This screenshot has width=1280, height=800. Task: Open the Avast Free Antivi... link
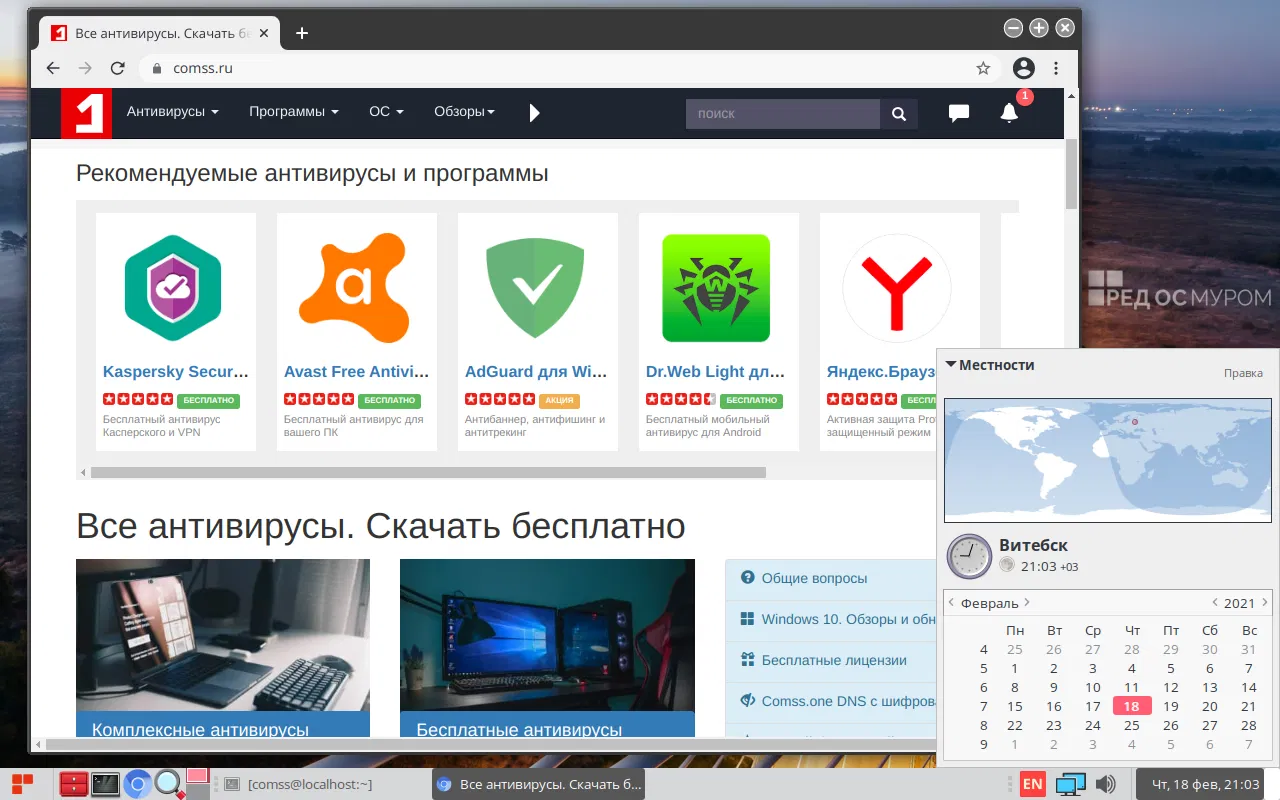click(356, 372)
